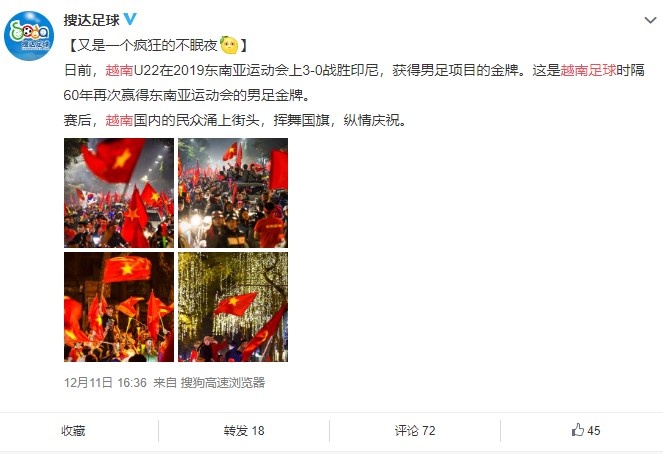Open the post timestamp 12月11日 16:36

pyautogui.click(x=105, y=383)
